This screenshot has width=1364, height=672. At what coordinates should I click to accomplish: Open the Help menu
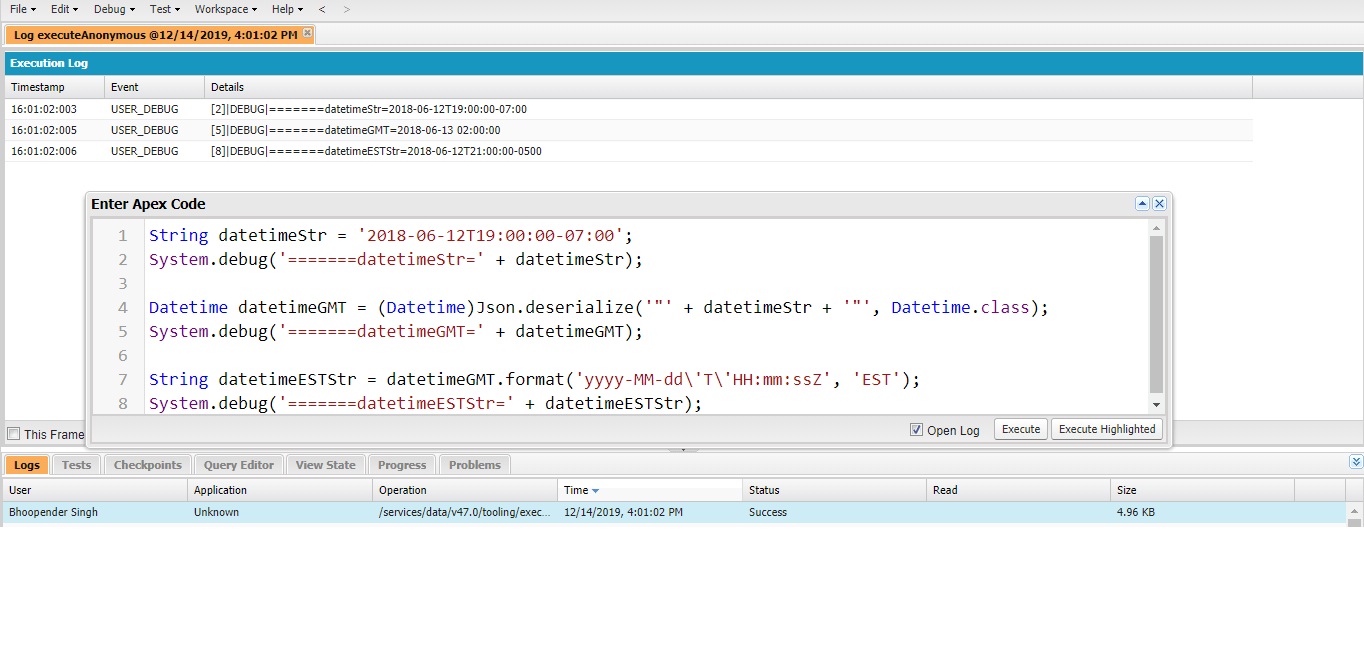click(287, 9)
